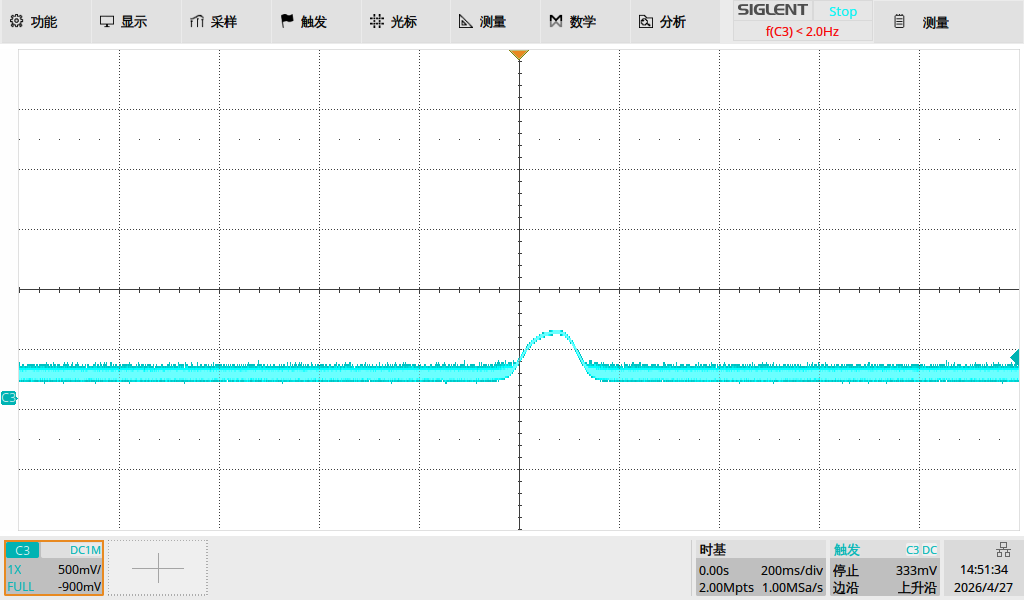Click the 14:51:34 clock time
The height and width of the screenshot is (600, 1024).
(x=984, y=569)
